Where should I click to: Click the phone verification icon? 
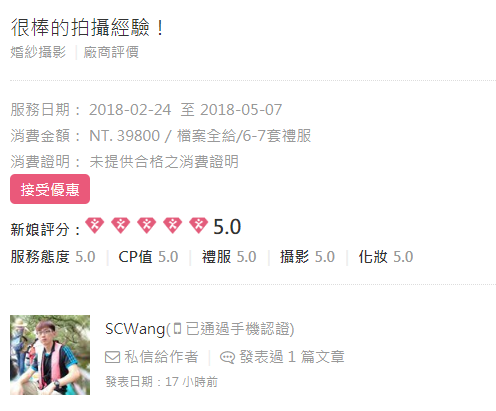point(178,328)
